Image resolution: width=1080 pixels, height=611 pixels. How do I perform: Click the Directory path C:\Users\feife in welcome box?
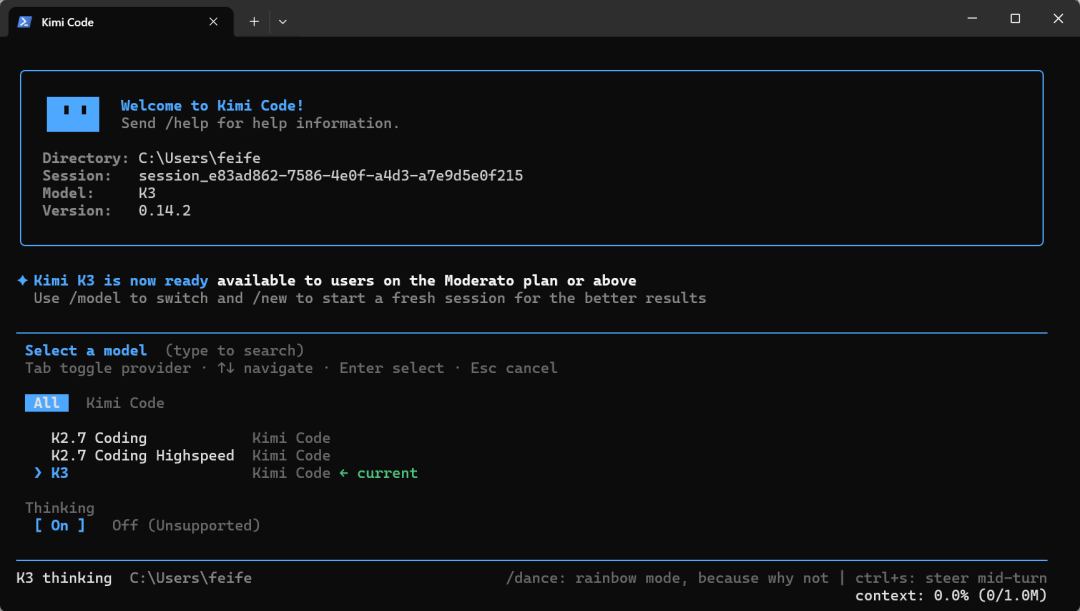tap(200, 158)
